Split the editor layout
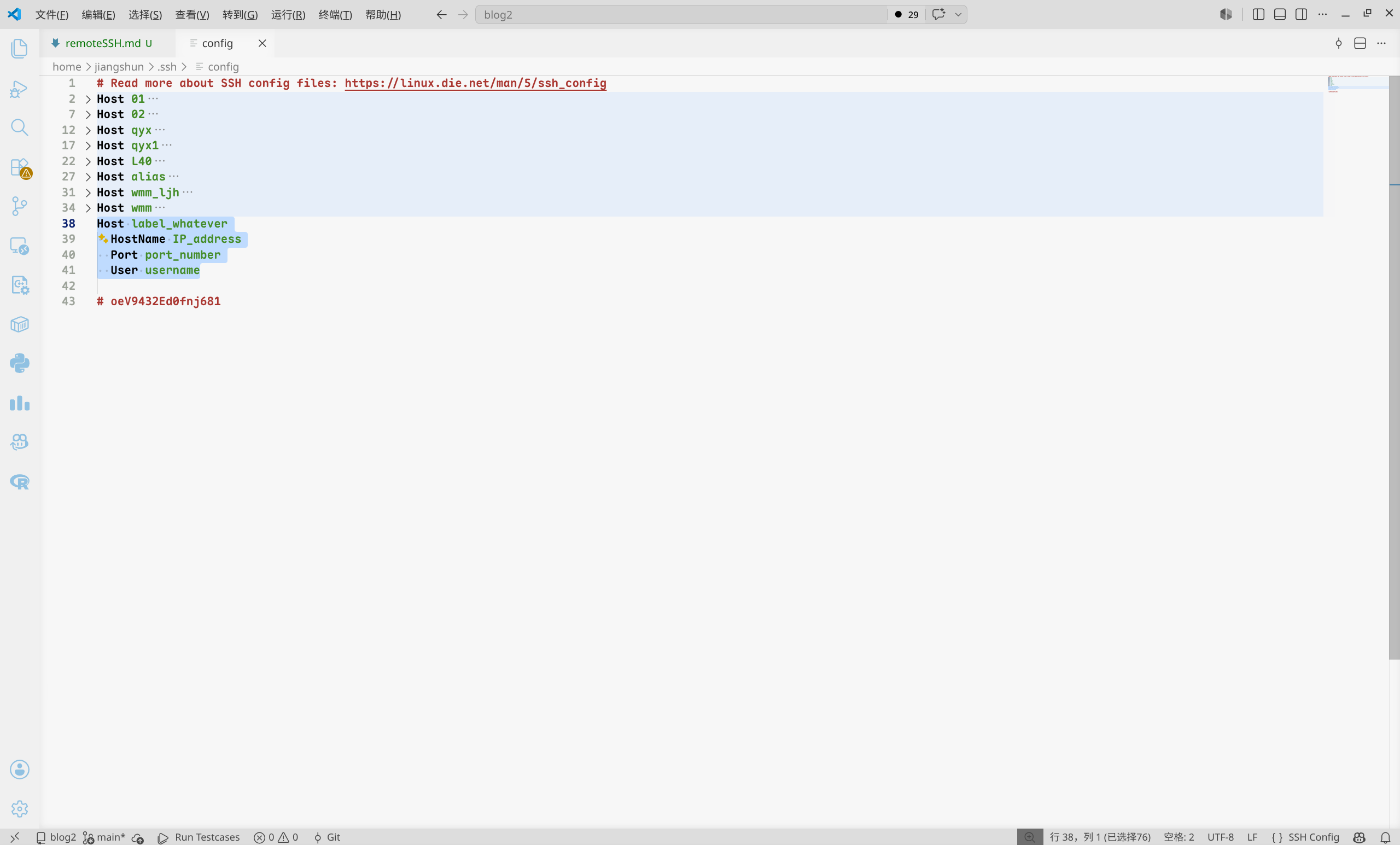 (1360, 43)
